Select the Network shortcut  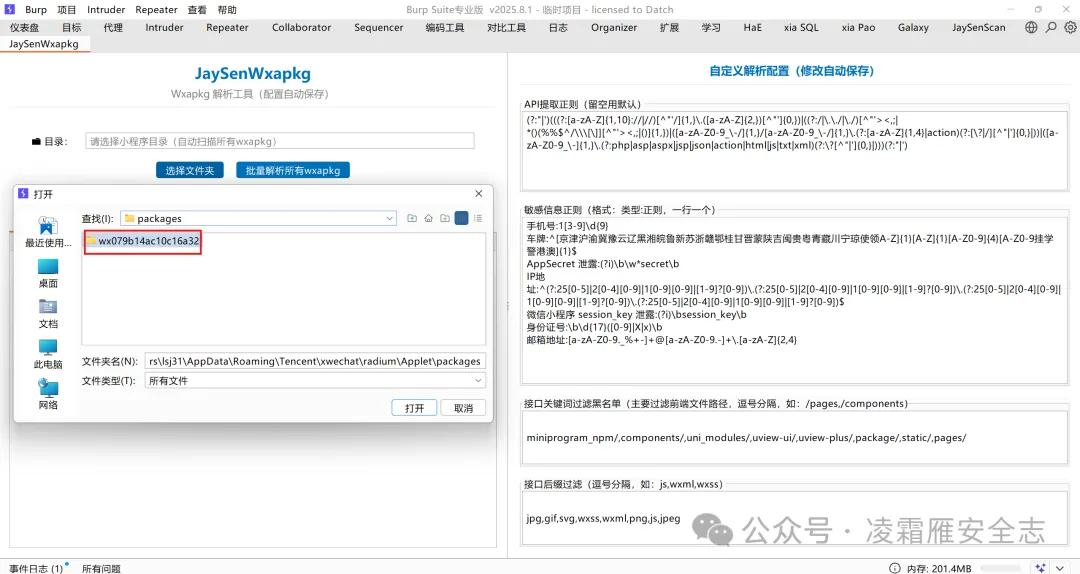(48, 396)
